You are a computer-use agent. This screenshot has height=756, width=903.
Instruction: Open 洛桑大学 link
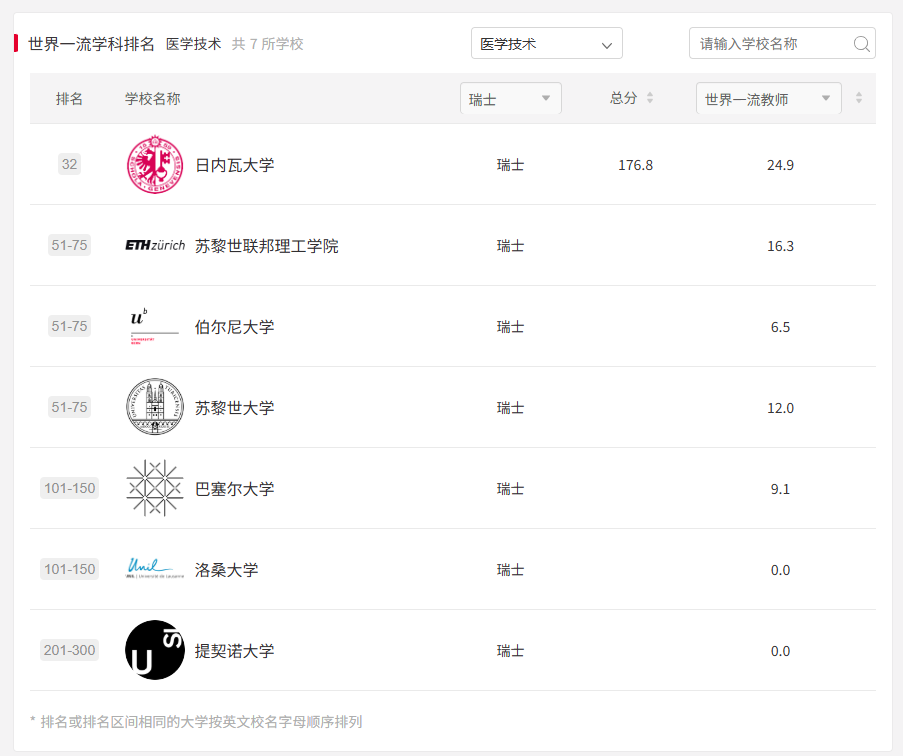(x=226, y=570)
